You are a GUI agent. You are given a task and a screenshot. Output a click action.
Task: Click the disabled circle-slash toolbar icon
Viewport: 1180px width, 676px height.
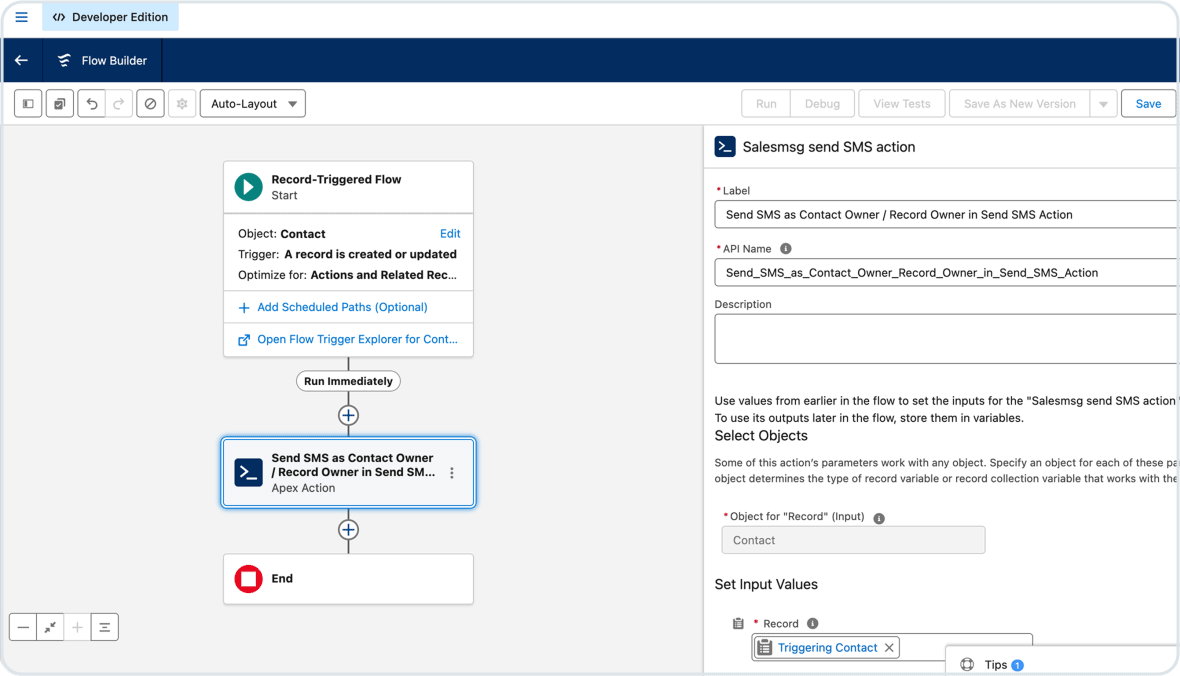click(x=151, y=104)
